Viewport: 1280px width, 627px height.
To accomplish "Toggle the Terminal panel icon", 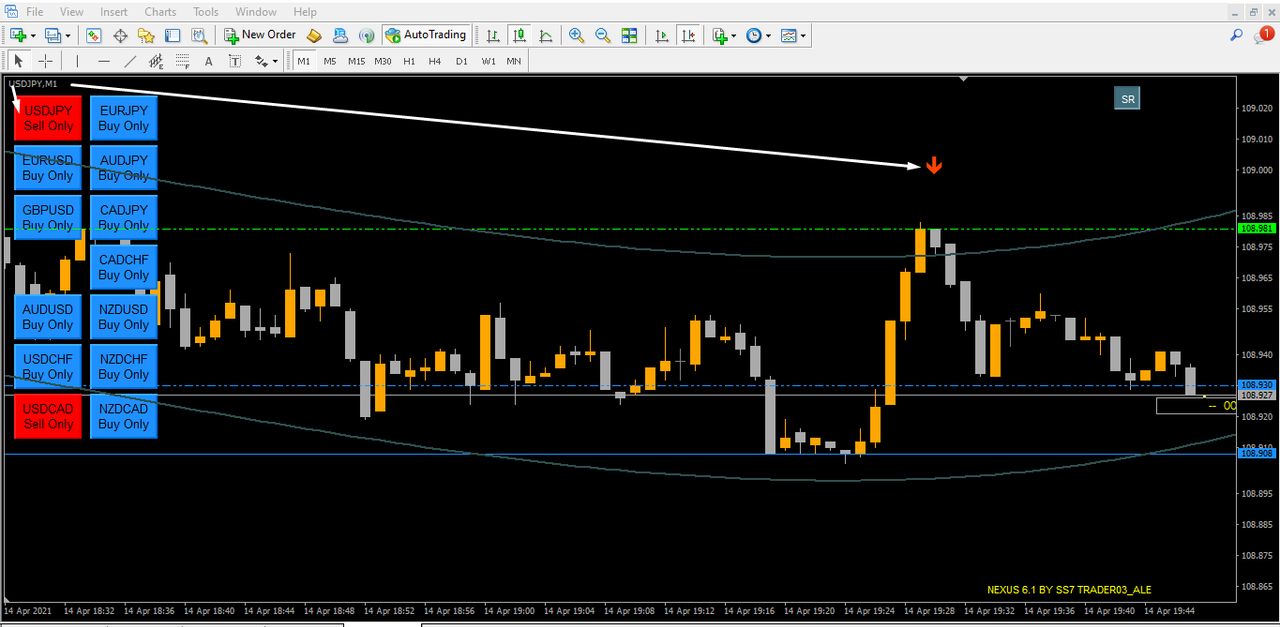I will pos(172,35).
